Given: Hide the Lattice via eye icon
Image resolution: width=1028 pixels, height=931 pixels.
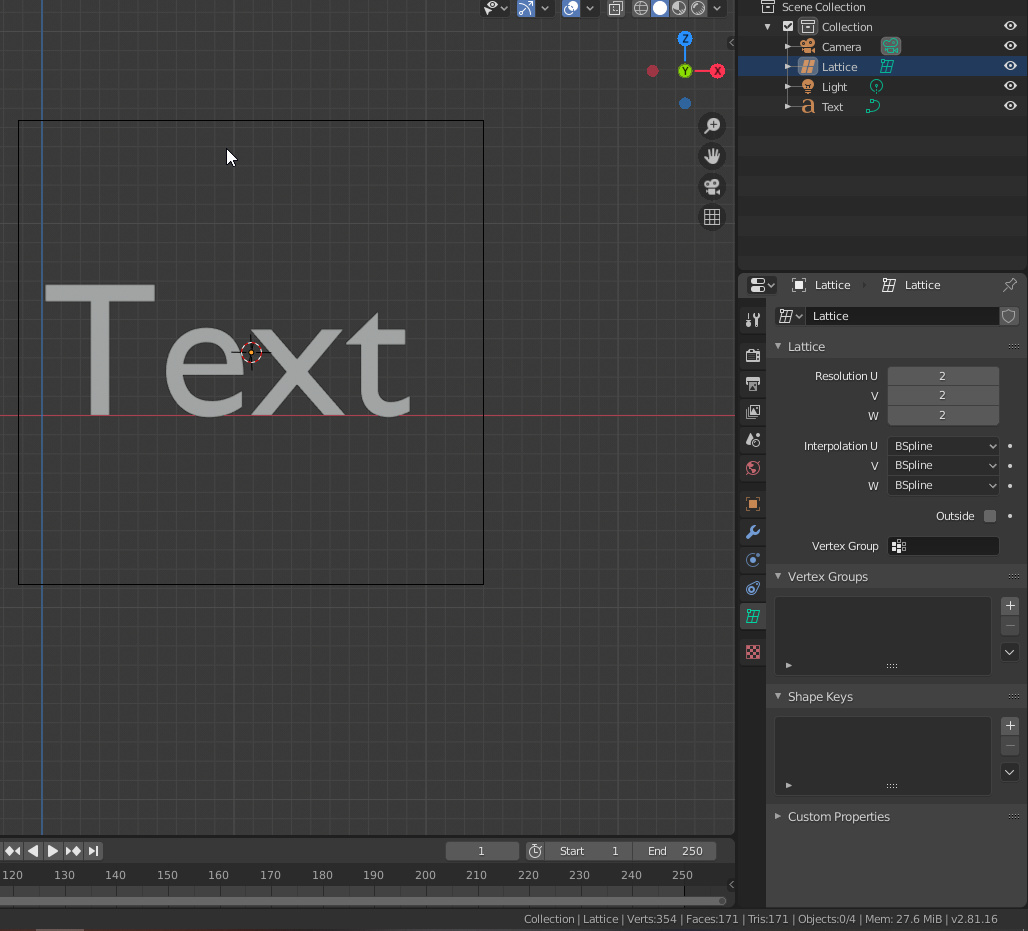Looking at the screenshot, I should (x=1010, y=66).
